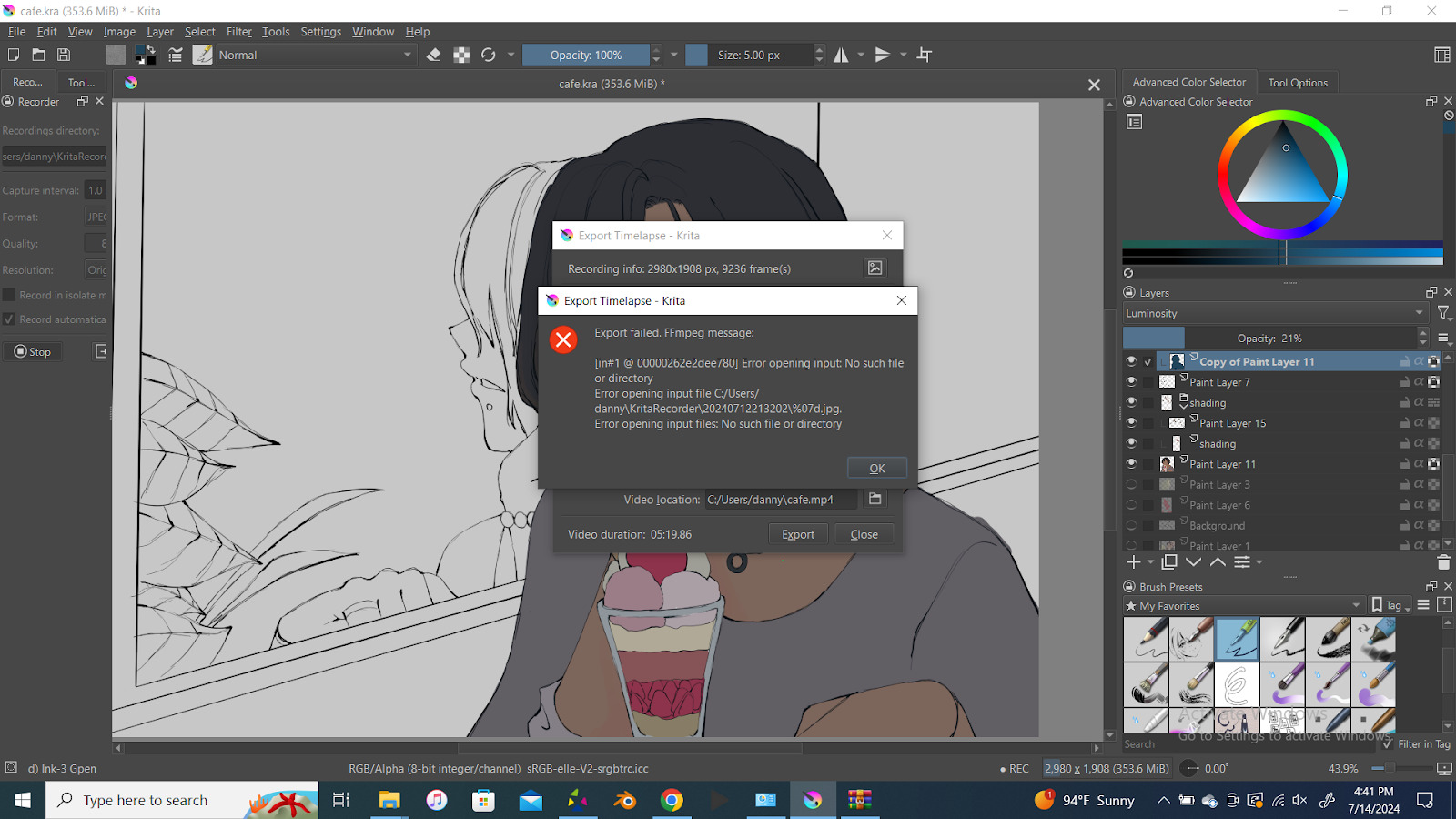The width and height of the screenshot is (1456, 819).
Task: Click the preserve alpha checkerboard icon
Action: pos(461,56)
